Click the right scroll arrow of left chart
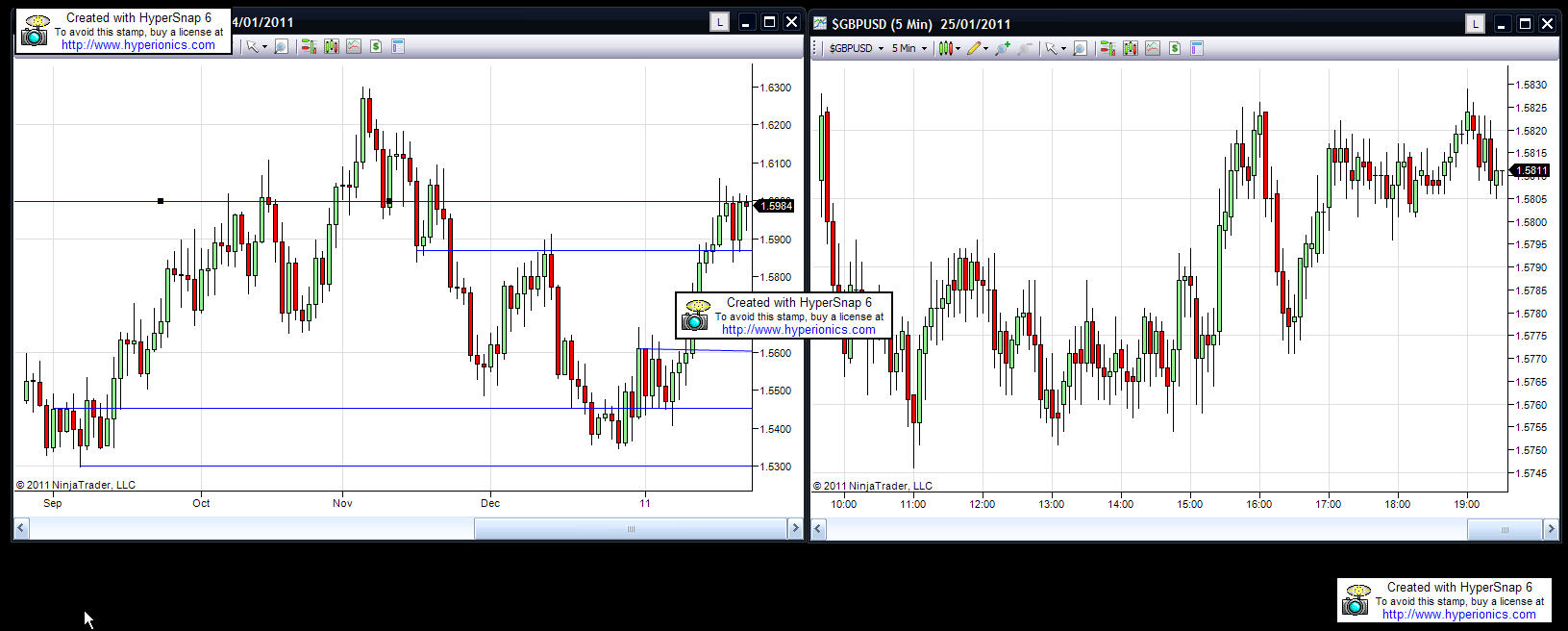Image resolution: width=1568 pixels, height=631 pixels. [794, 528]
